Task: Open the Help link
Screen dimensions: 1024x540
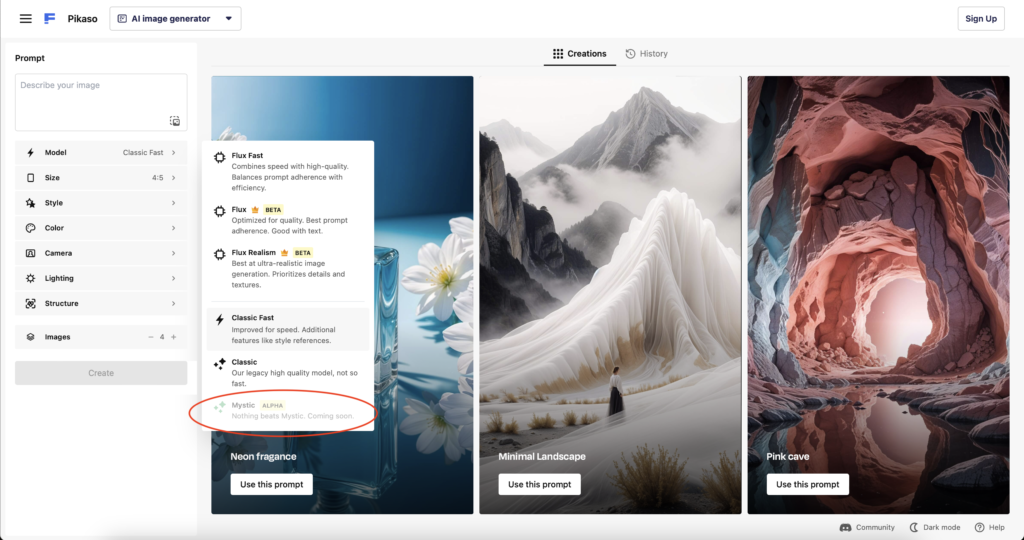Action: point(989,528)
